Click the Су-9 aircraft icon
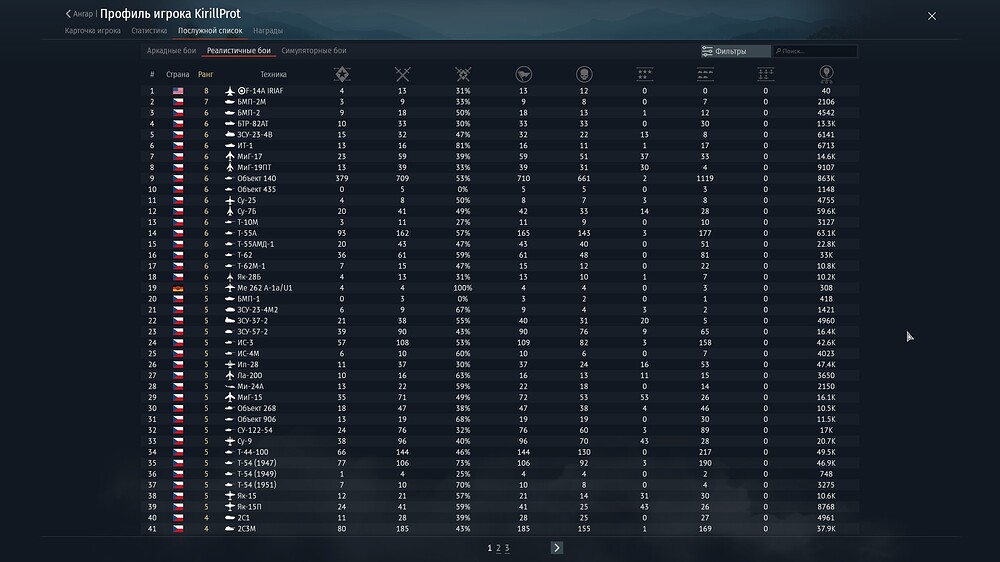1000x562 pixels. (230, 441)
